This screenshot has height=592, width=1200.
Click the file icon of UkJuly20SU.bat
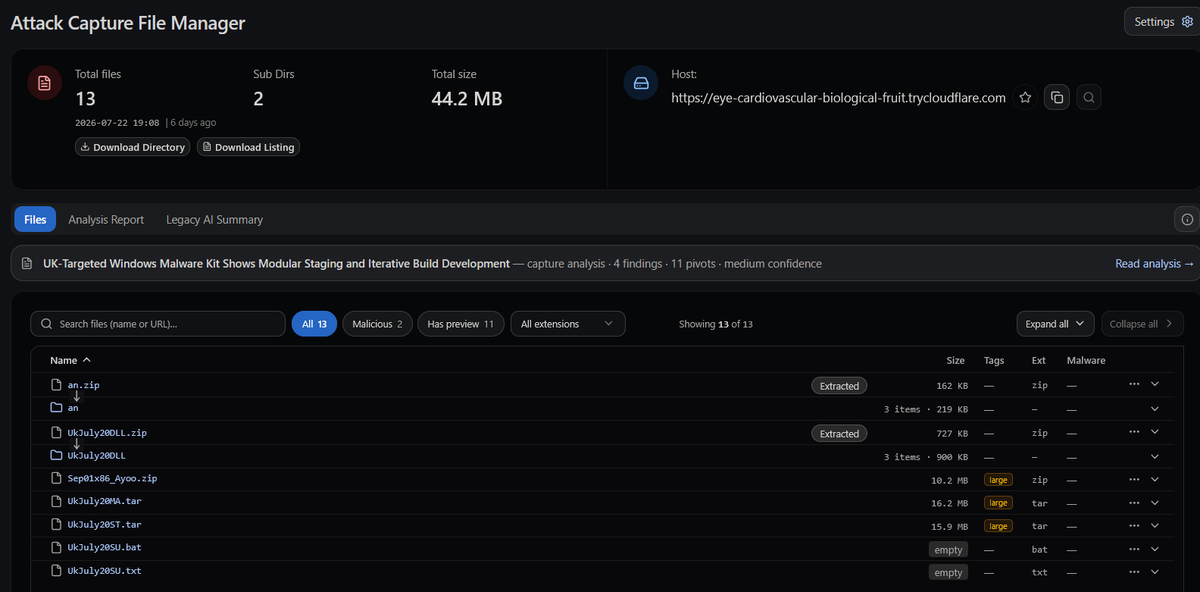click(56, 548)
